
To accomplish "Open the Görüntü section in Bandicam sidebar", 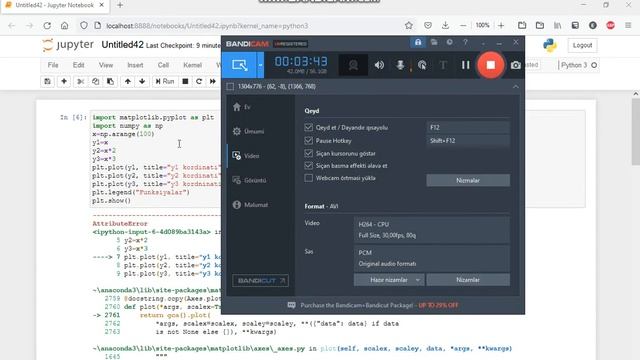I will [249, 180].
